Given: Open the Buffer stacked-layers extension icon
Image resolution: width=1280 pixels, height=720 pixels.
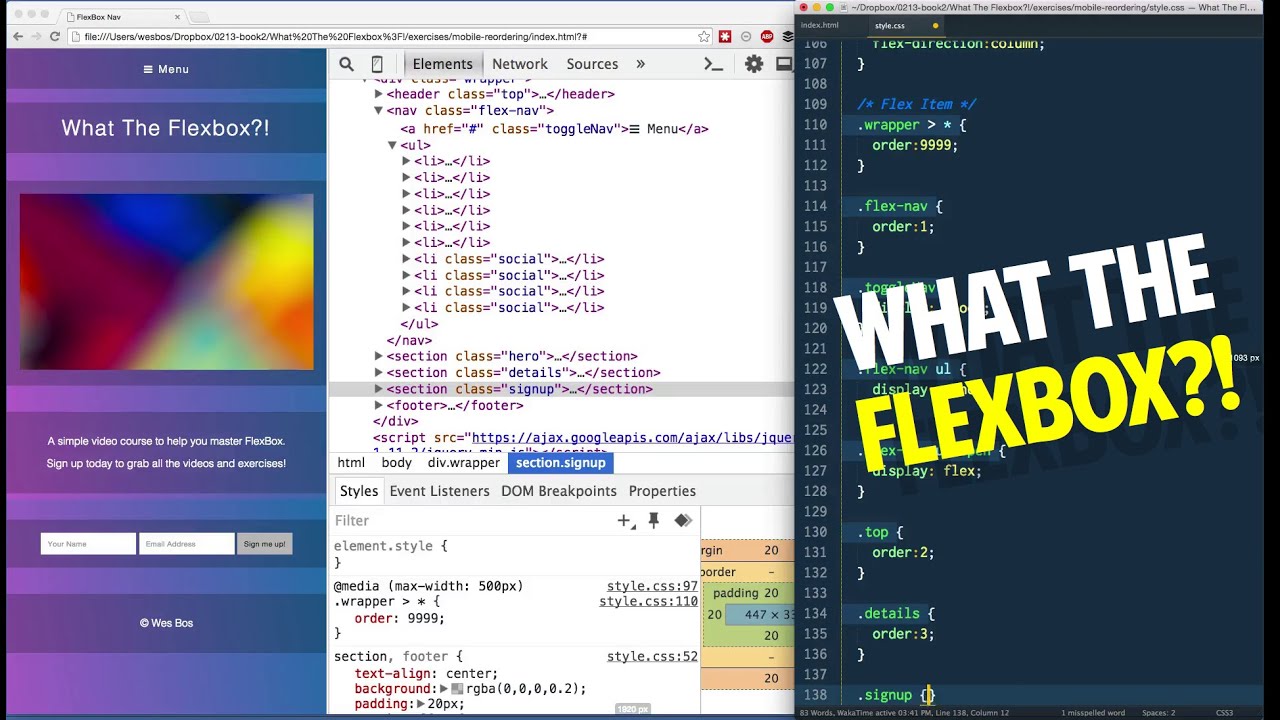Looking at the screenshot, I should coord(787,37).
